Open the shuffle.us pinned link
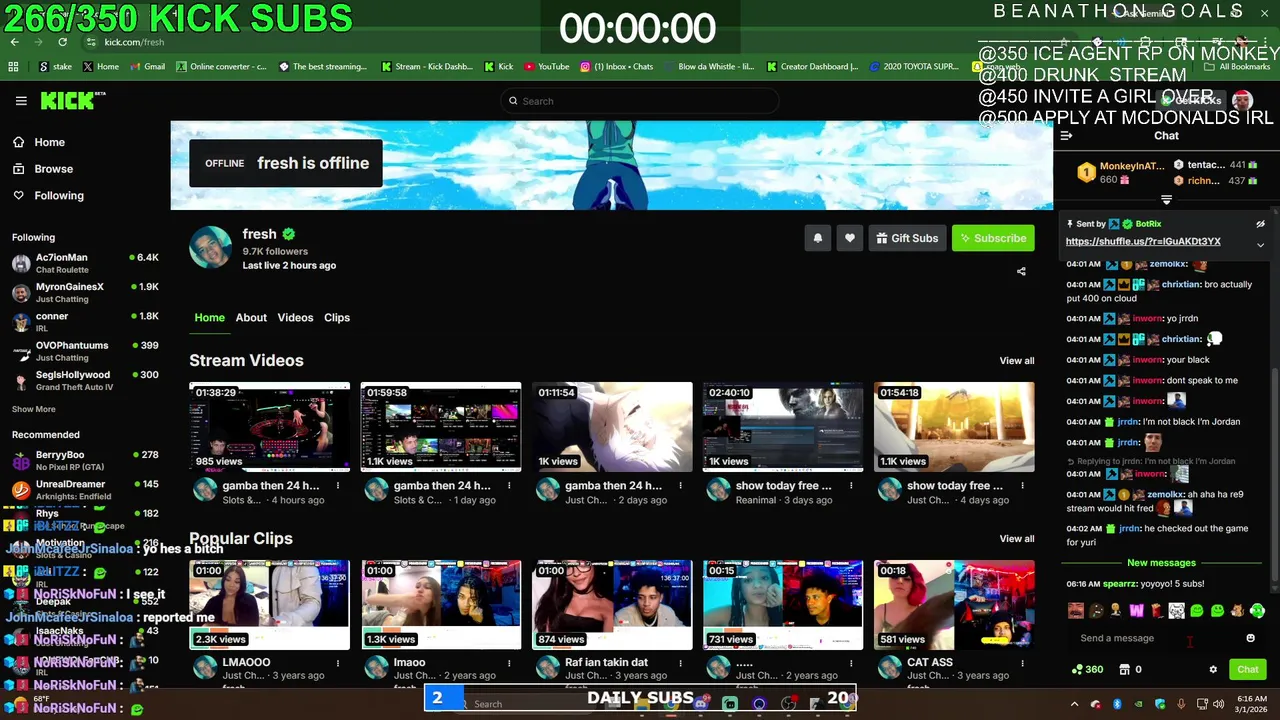 click(x=1143, y=241)
